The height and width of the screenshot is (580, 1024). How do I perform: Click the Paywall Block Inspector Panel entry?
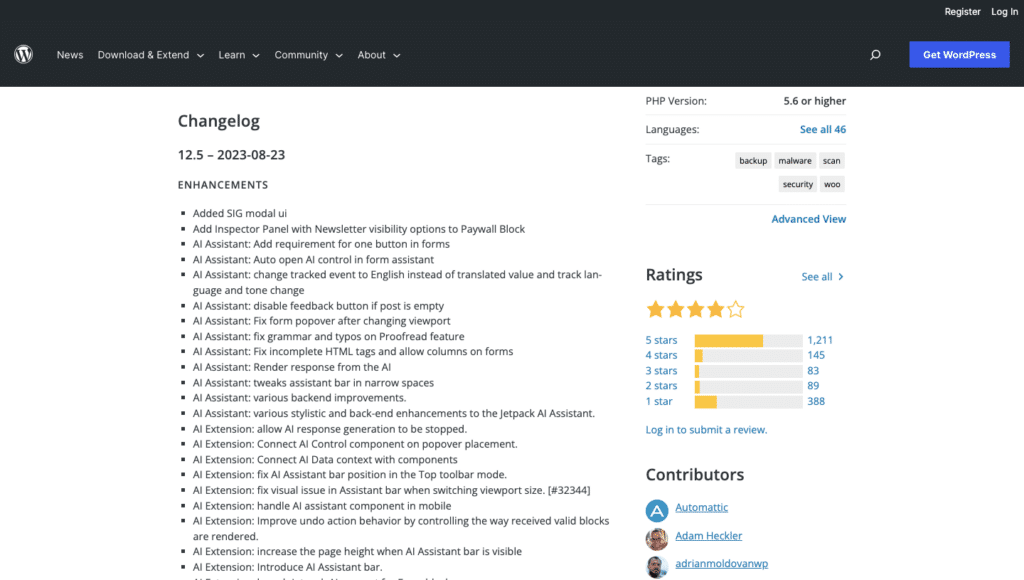[x=359, y=229]
